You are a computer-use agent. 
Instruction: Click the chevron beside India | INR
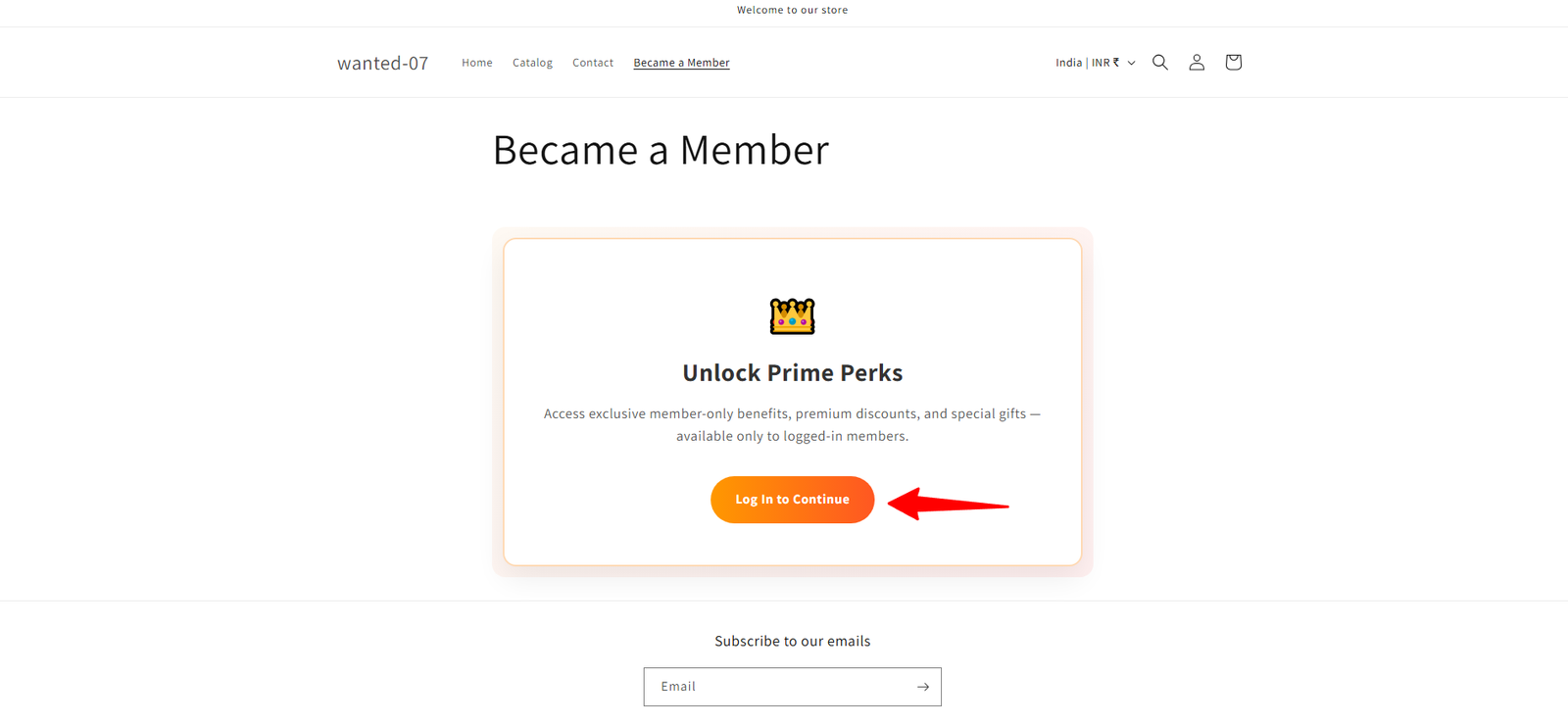point(1132,62)
